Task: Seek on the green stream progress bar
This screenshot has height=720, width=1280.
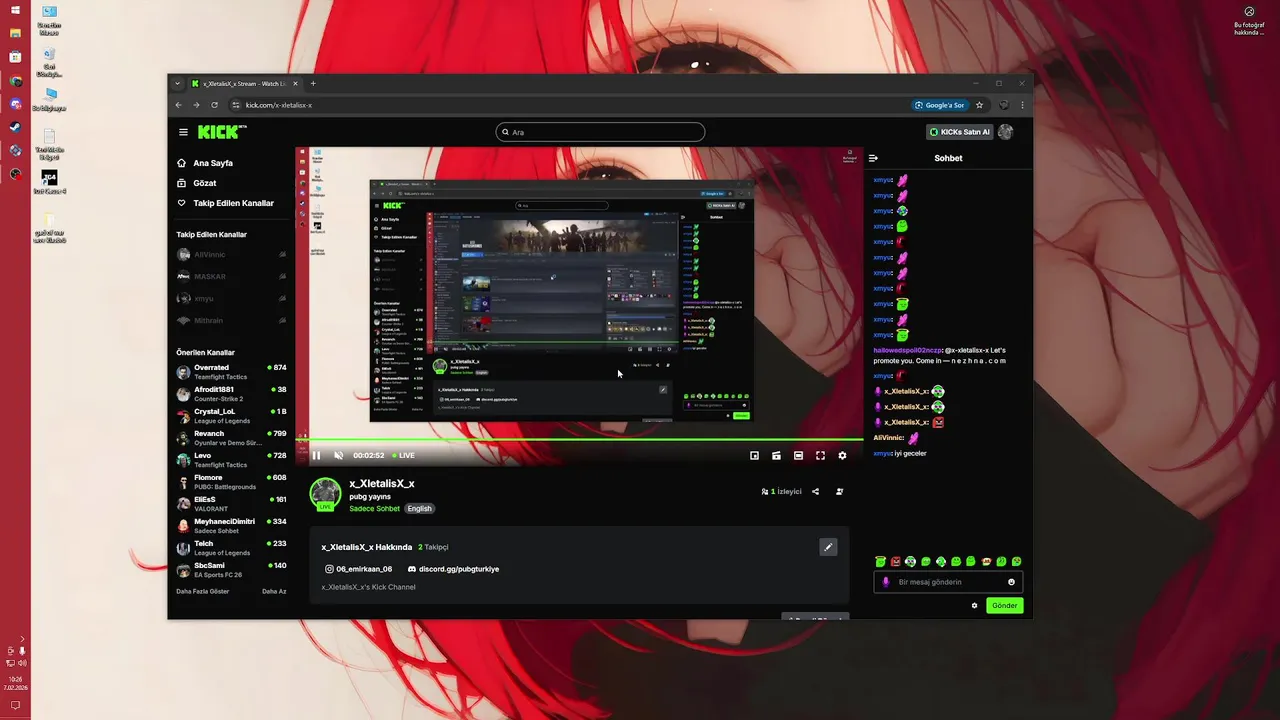Action: tap(580, 439)
